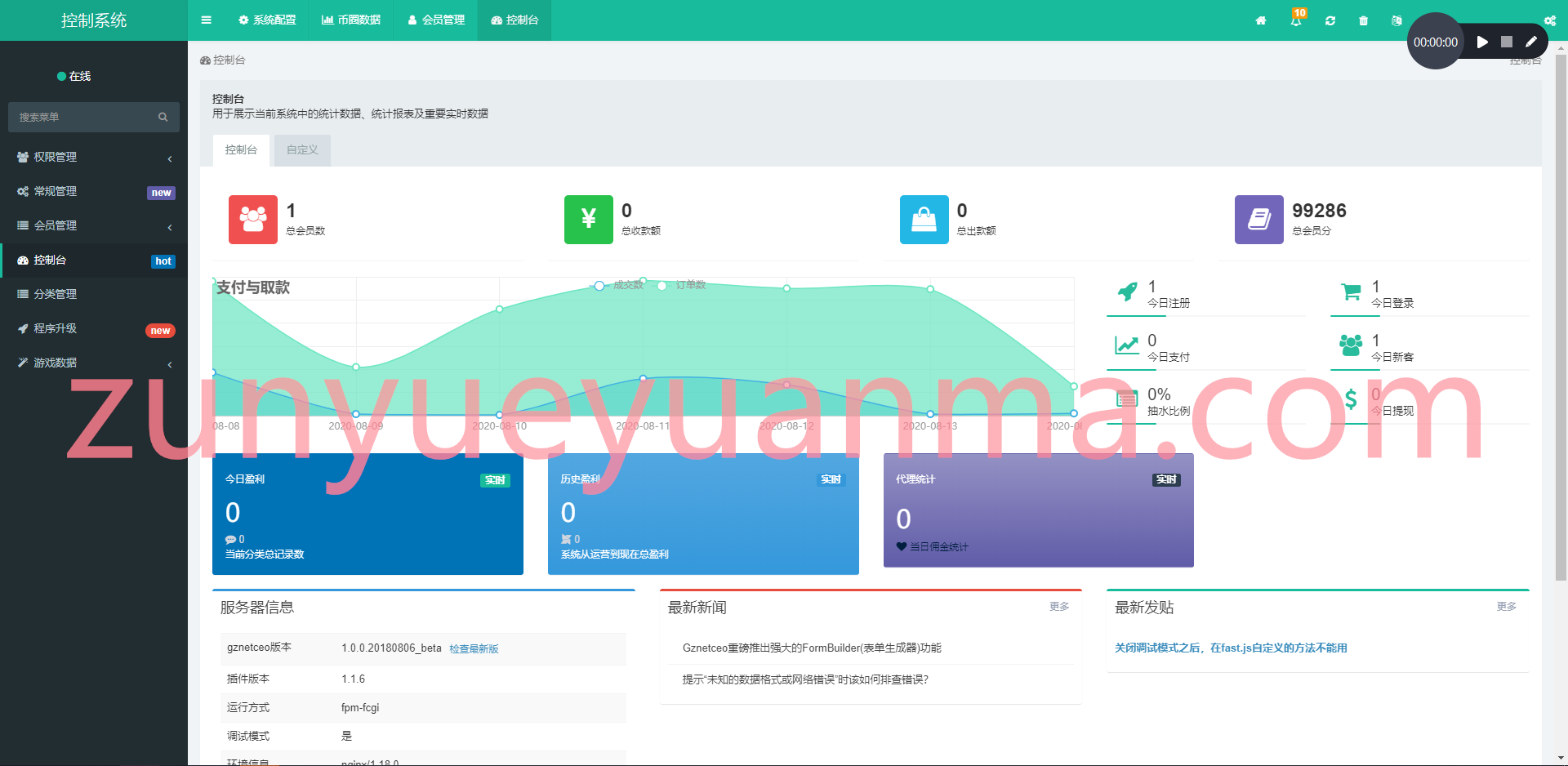Click the heart icon beside 当日佣金统计

902,546
